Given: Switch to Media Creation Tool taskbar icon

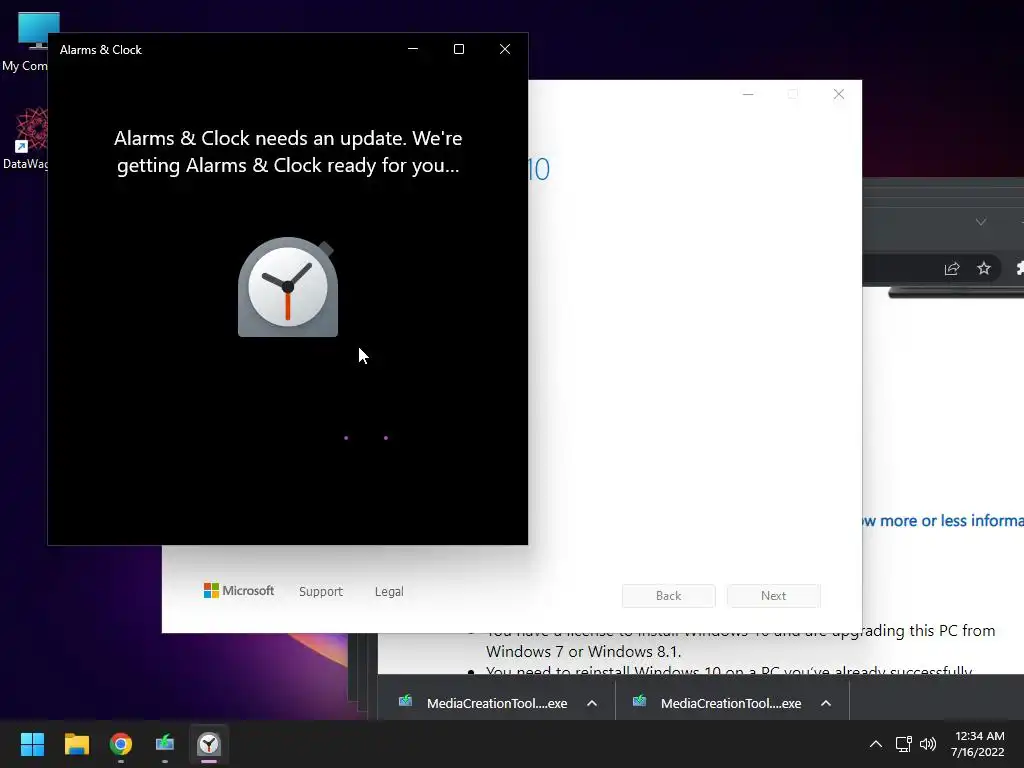Looking at the screenshot, I should coord(165,743).
